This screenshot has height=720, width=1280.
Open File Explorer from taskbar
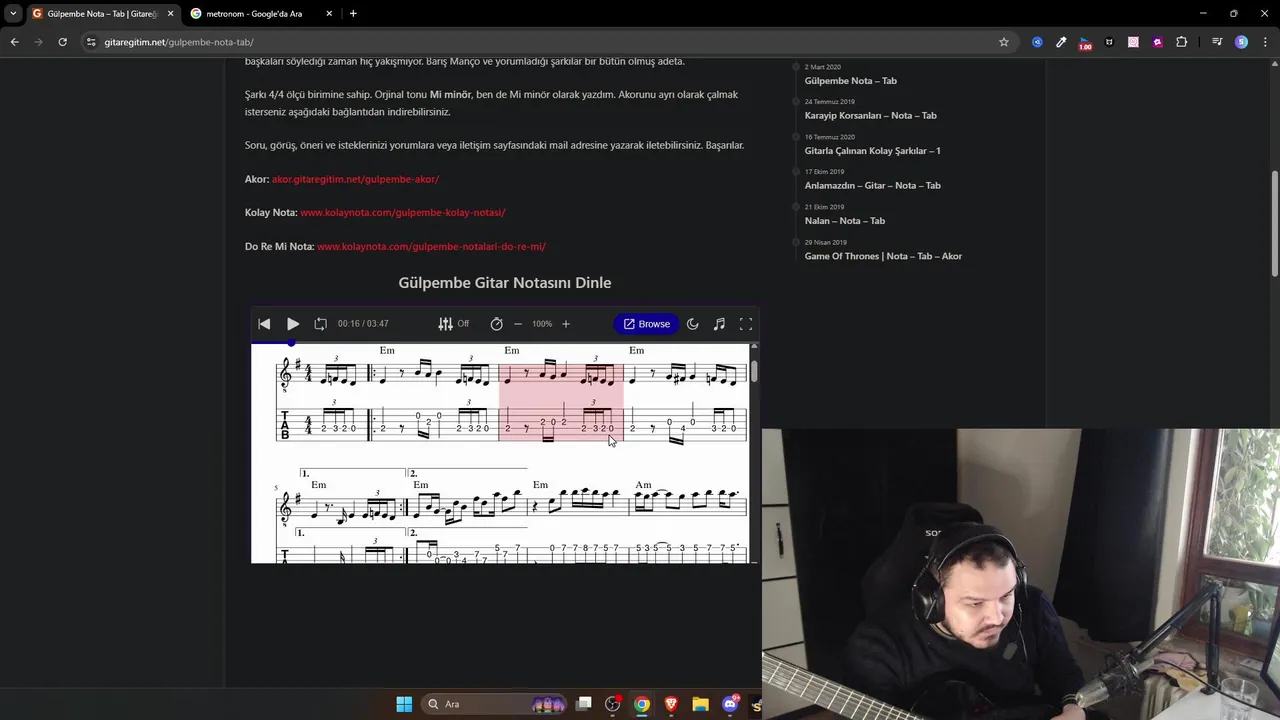point(700,704)
